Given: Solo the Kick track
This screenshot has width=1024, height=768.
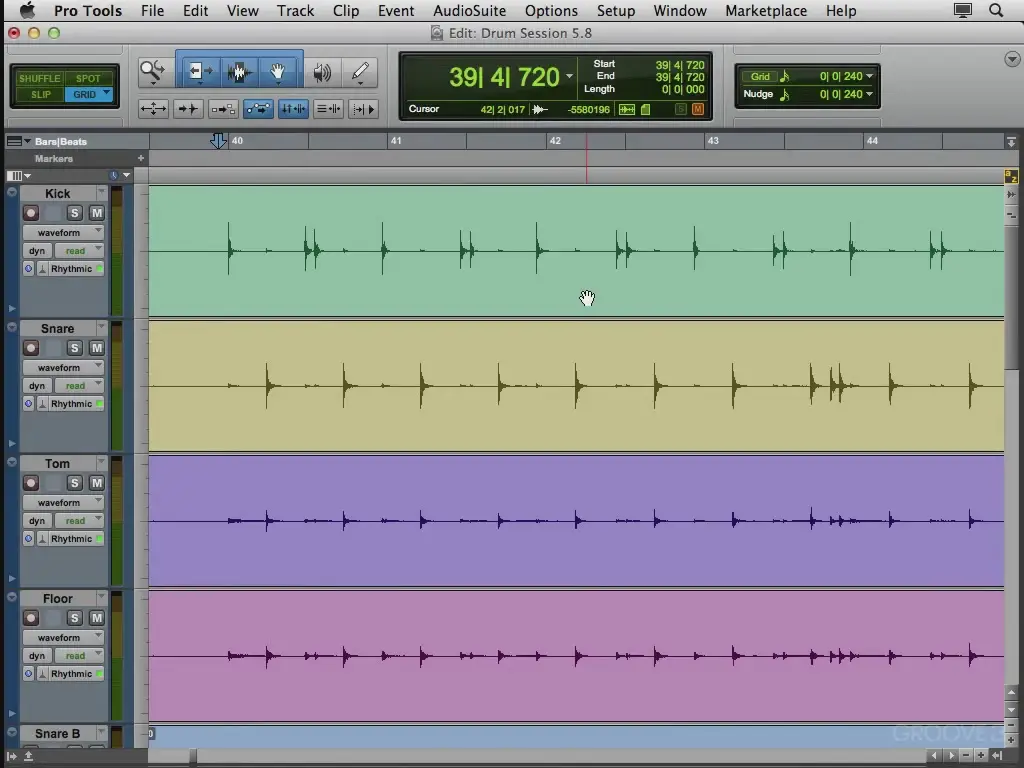Looking at the screenshot, I should pyautogui.click(x=74, y=213).
